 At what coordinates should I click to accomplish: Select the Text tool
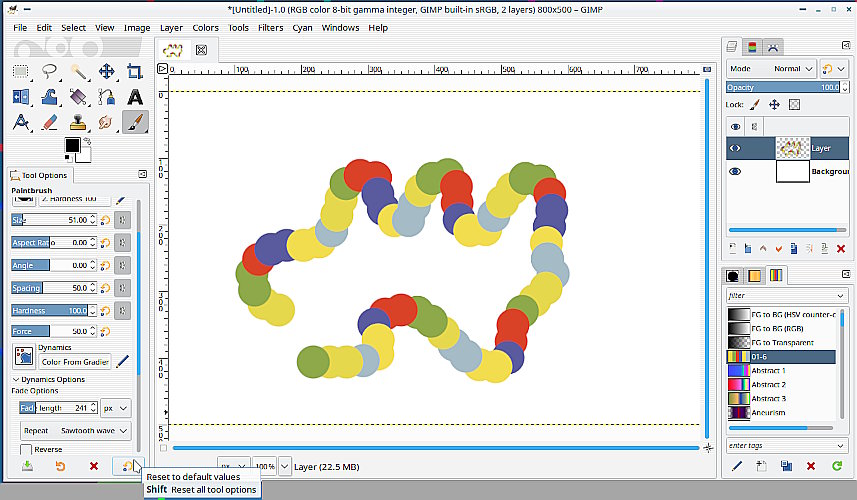(x=21, y=122)
